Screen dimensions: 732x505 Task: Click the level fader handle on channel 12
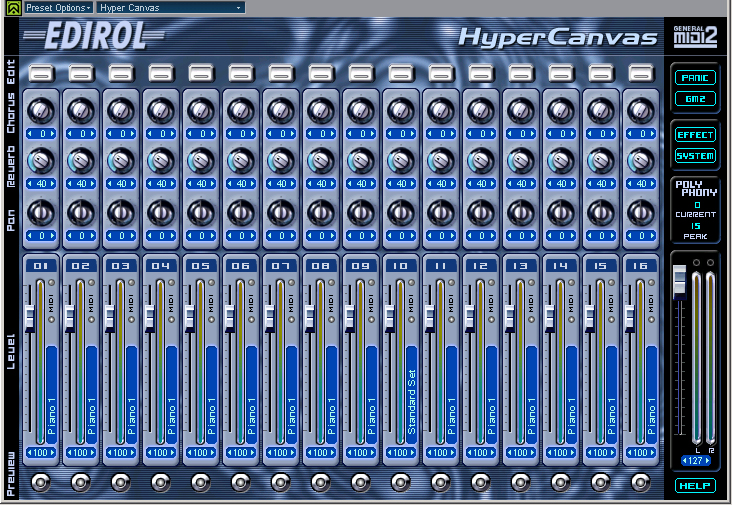coord(470,317)
